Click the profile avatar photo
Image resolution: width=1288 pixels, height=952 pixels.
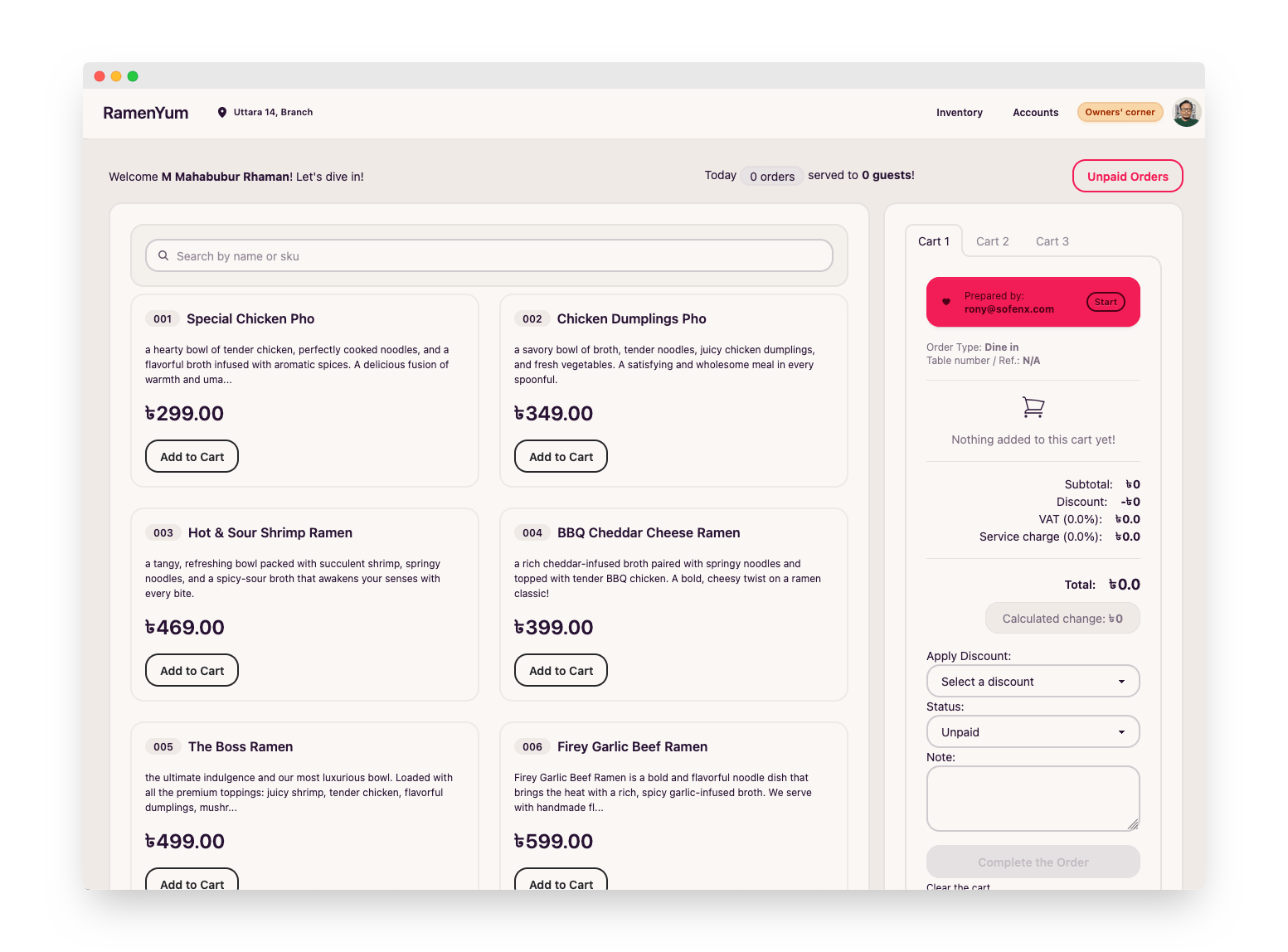(x=1186, y=112)
